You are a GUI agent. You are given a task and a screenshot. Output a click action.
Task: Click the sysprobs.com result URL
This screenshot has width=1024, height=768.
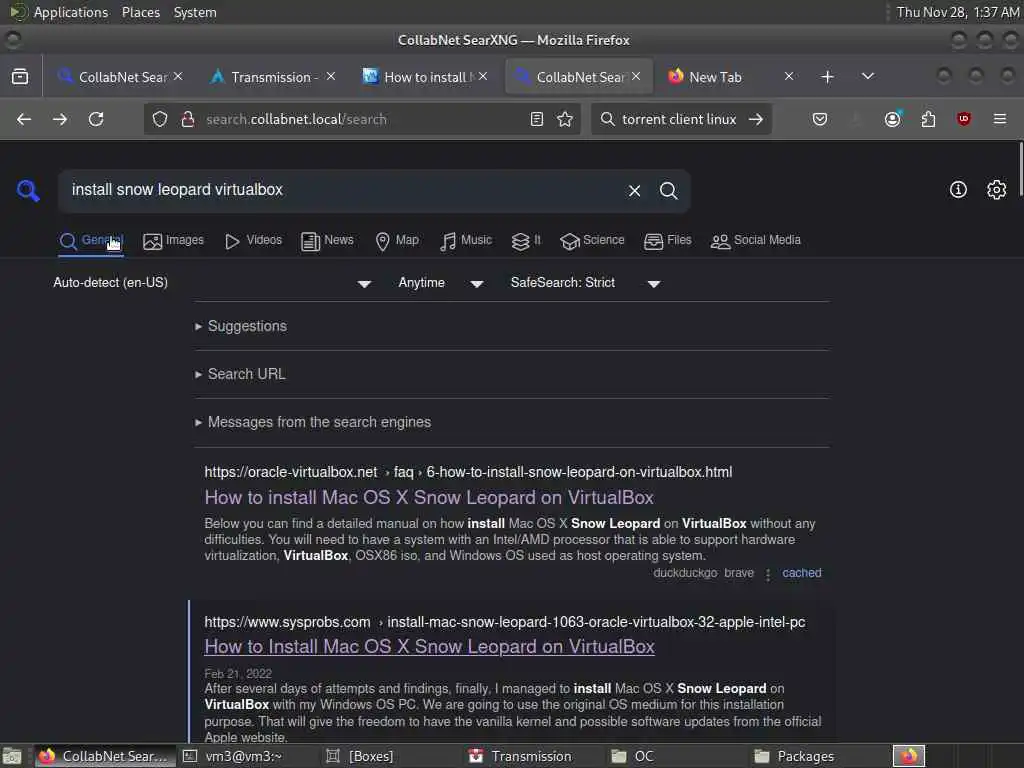coord(504,622)
